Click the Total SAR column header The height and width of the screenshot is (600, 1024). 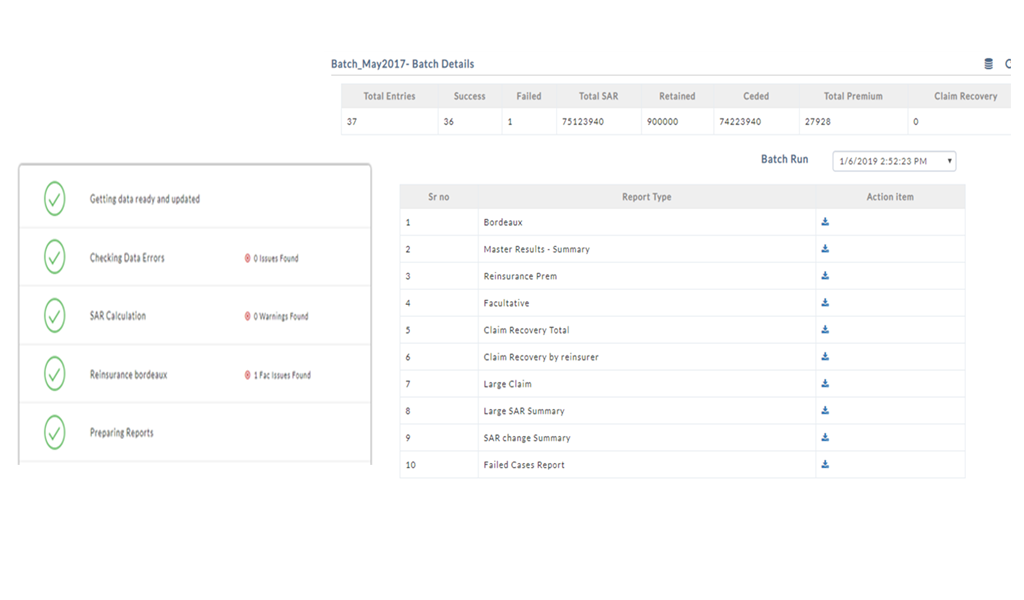(x=598, y=96)
